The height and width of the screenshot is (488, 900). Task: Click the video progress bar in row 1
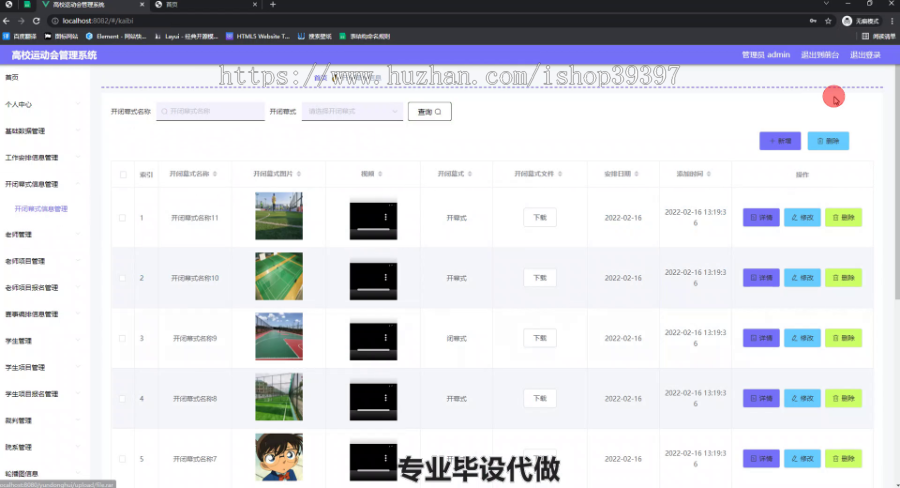373,229
